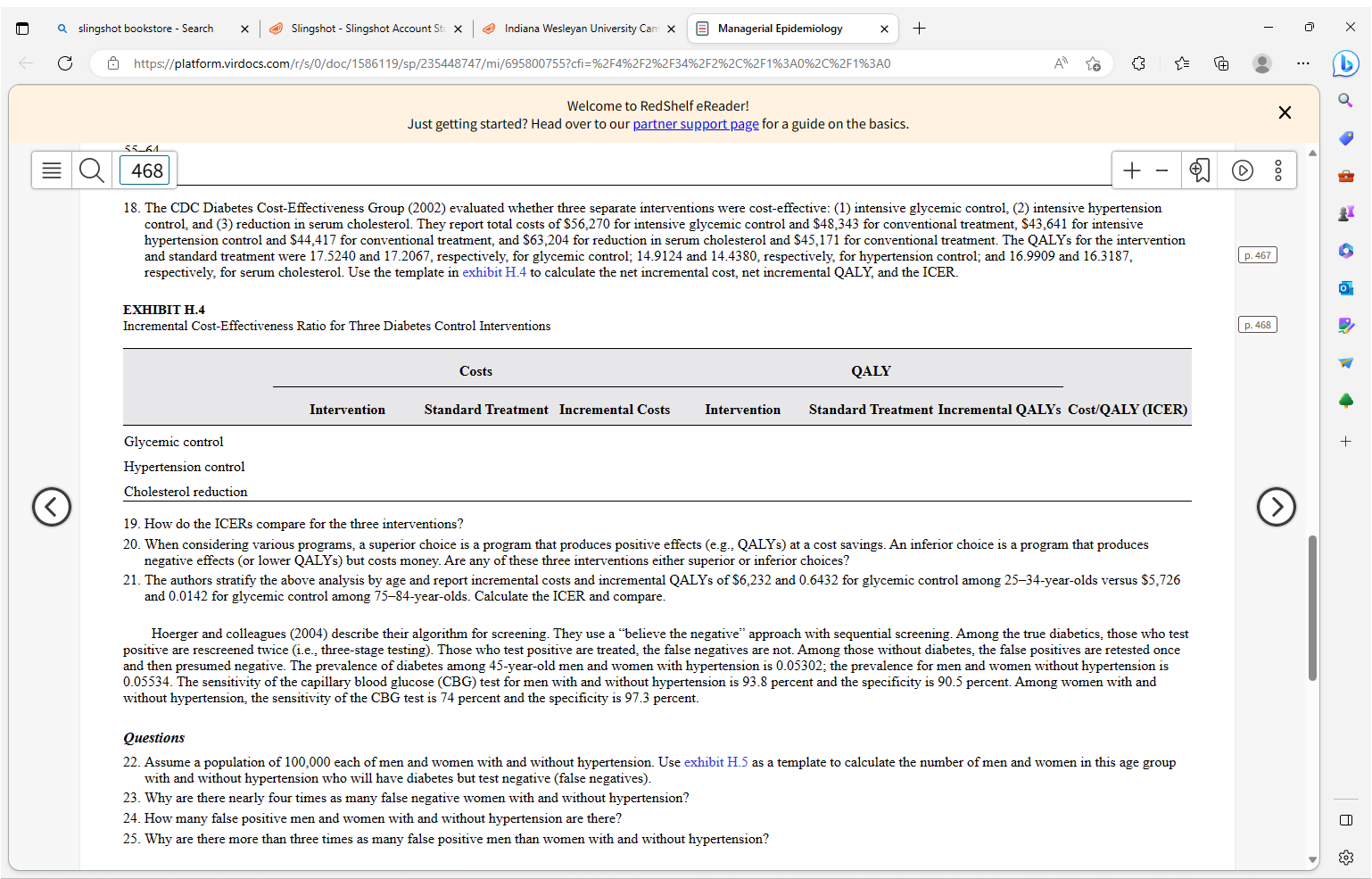1372x879 pixels.
Task: Open the green tree icon in the sidebar
Action: (x=1345, y=401)
